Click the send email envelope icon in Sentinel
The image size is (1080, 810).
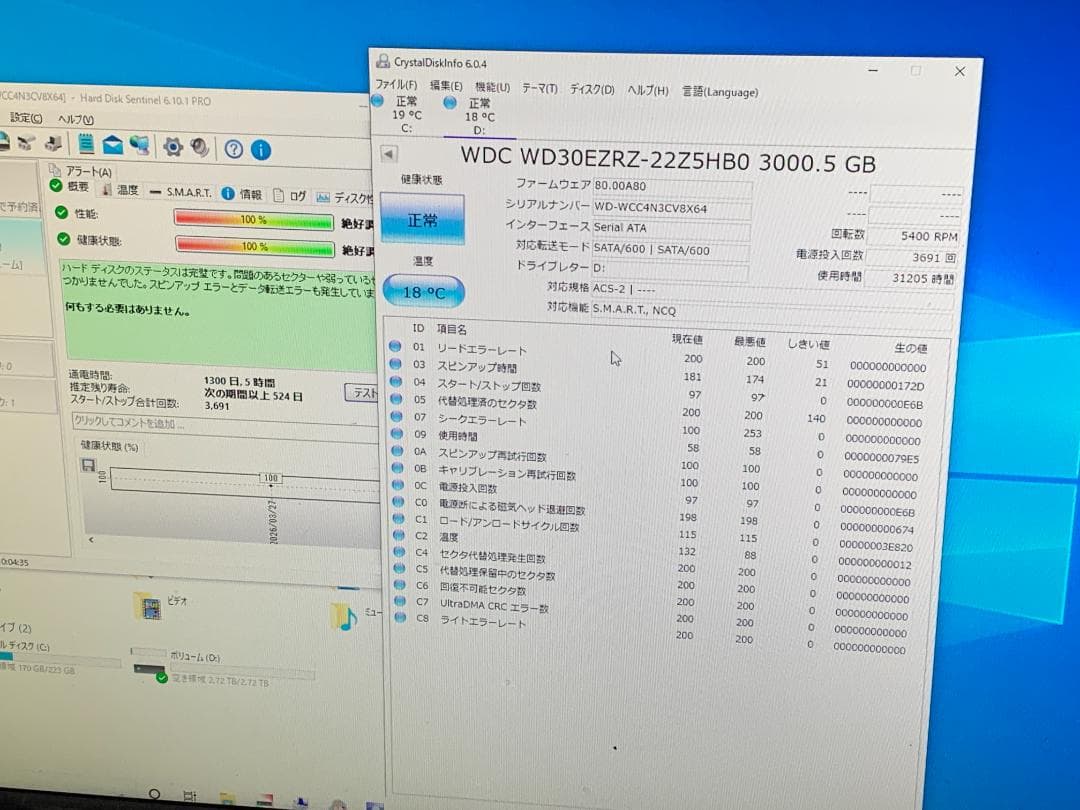pos(113,145)
